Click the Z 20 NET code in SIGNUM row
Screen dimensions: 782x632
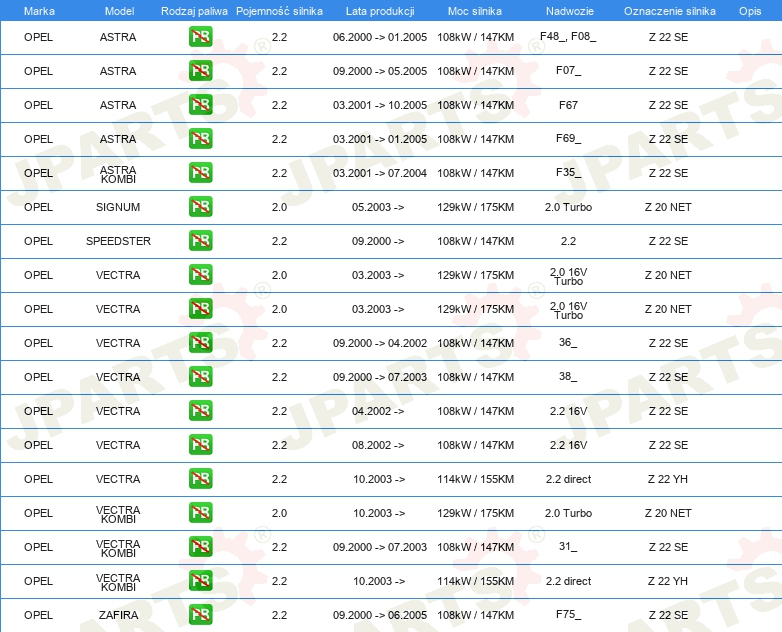[x=668, y=207]
